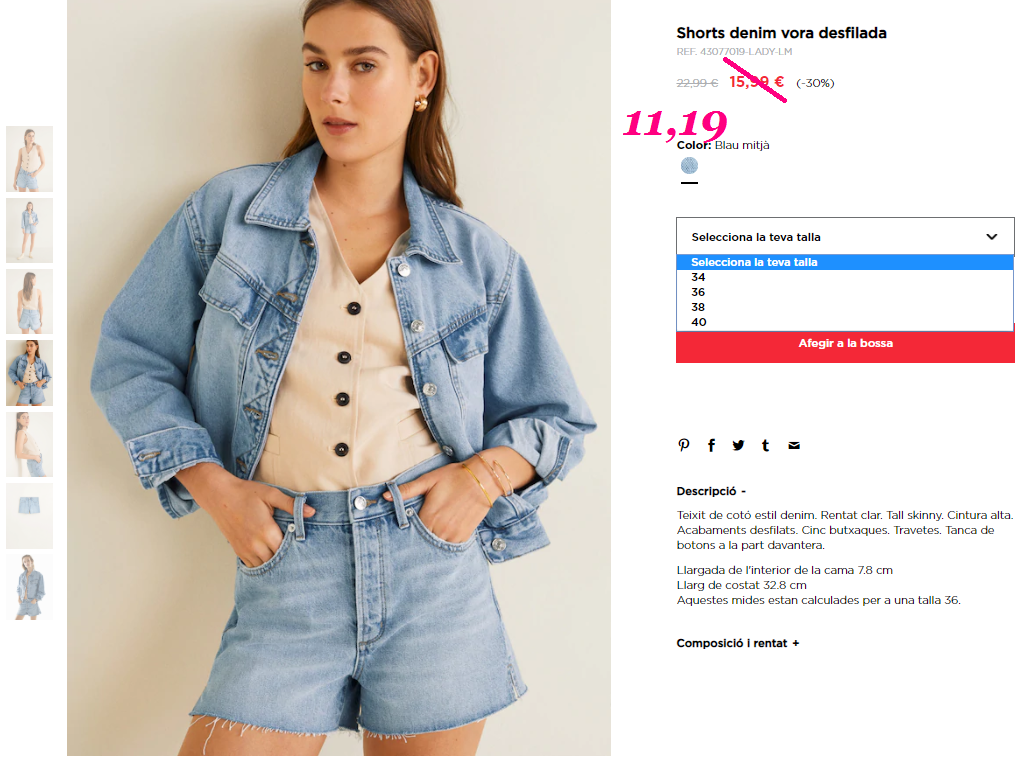1019x760 pixels.
Task: Open the shorts-only product thumbnail
Action: [x=29, y=516]
